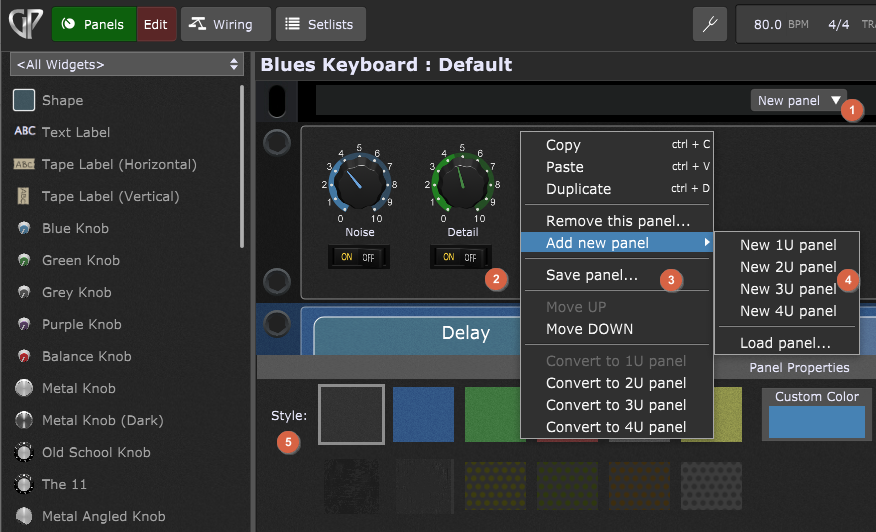Select the Text Label ABC icon
This screenshot has width=876, height=532.
(24, 132)
